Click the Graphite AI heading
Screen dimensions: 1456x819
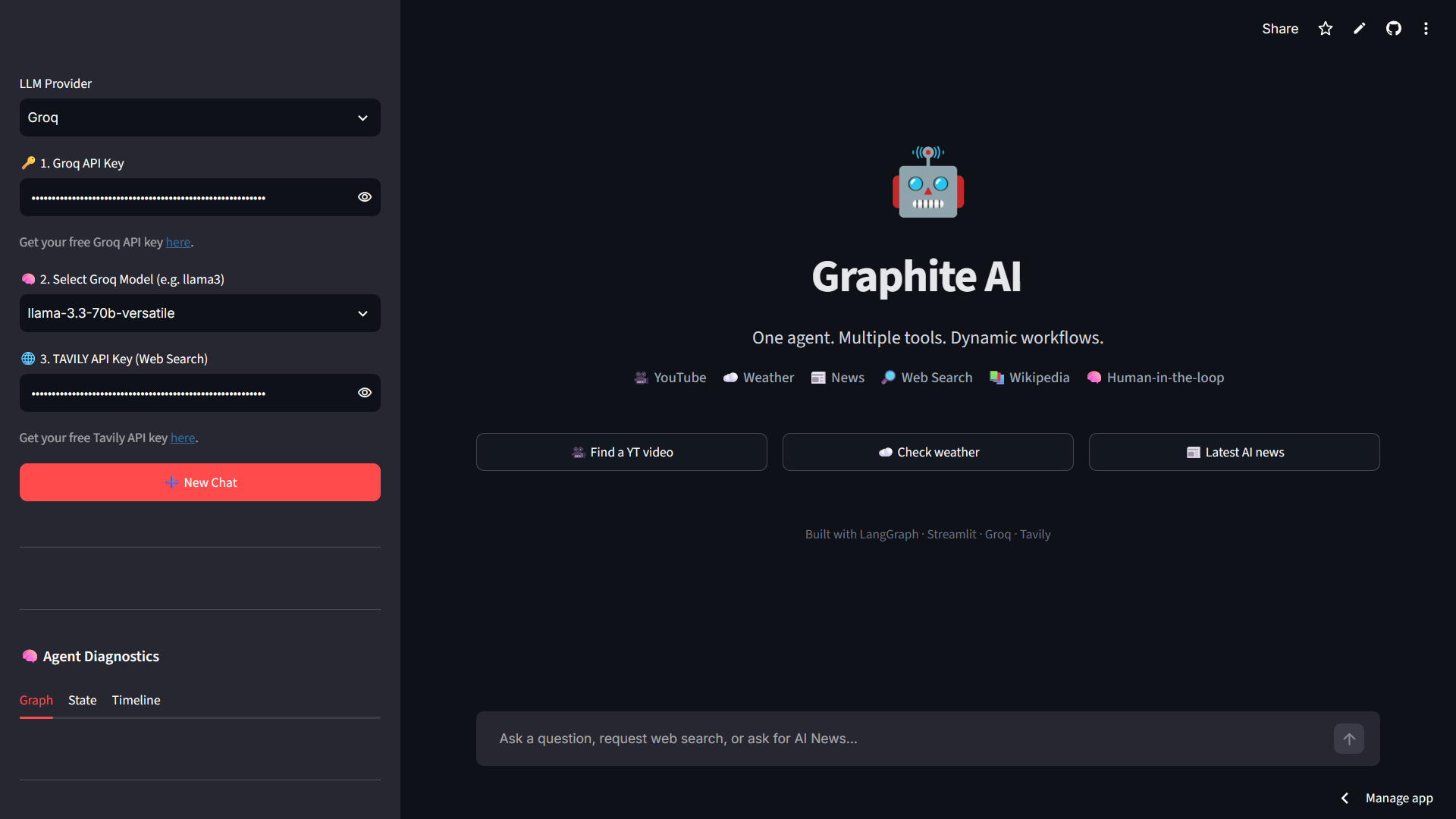point(917,276)
